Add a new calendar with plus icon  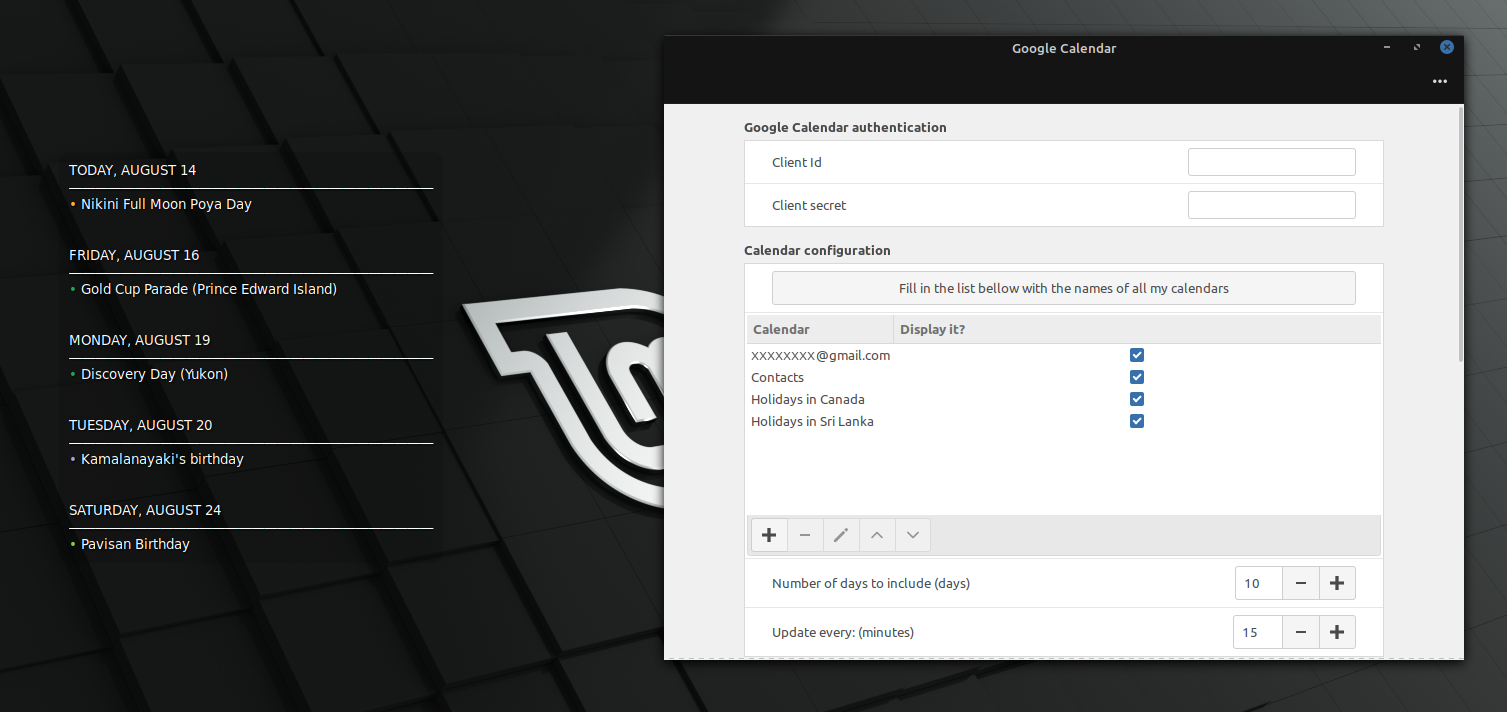click(x=769, y=535)
